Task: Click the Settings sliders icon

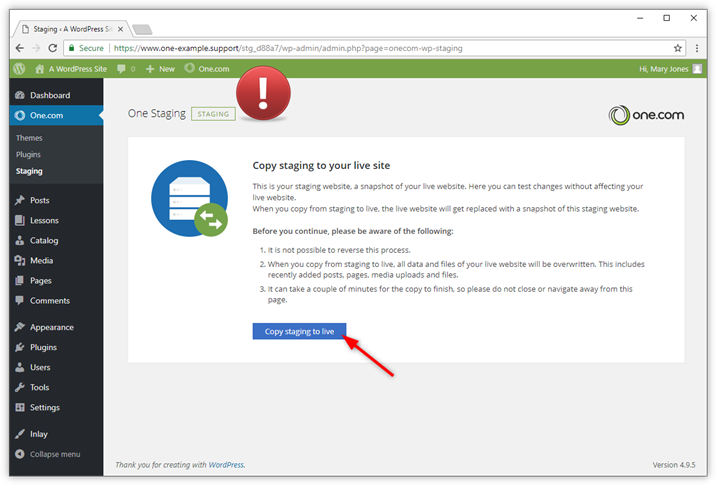Action: [x=20, y=407]
